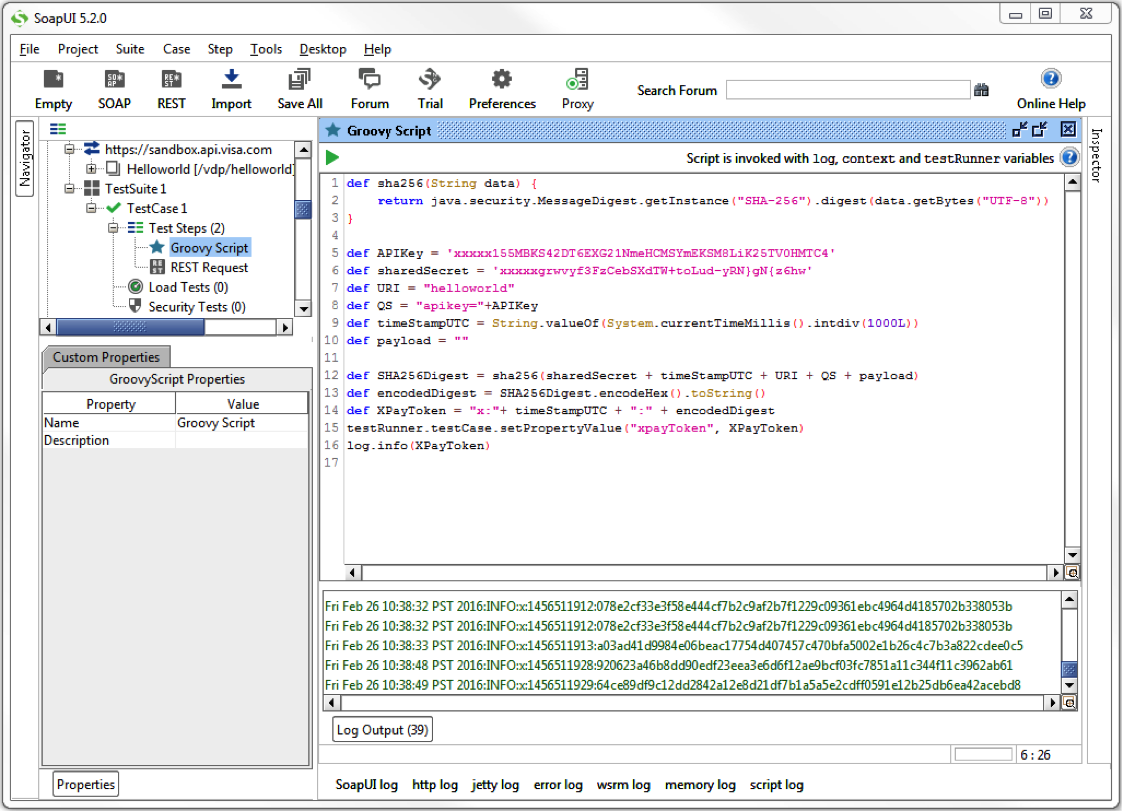The image size is (1122, 811).
Task: Expand the Helloworld resource node
Action: click(x=91, y=169)
